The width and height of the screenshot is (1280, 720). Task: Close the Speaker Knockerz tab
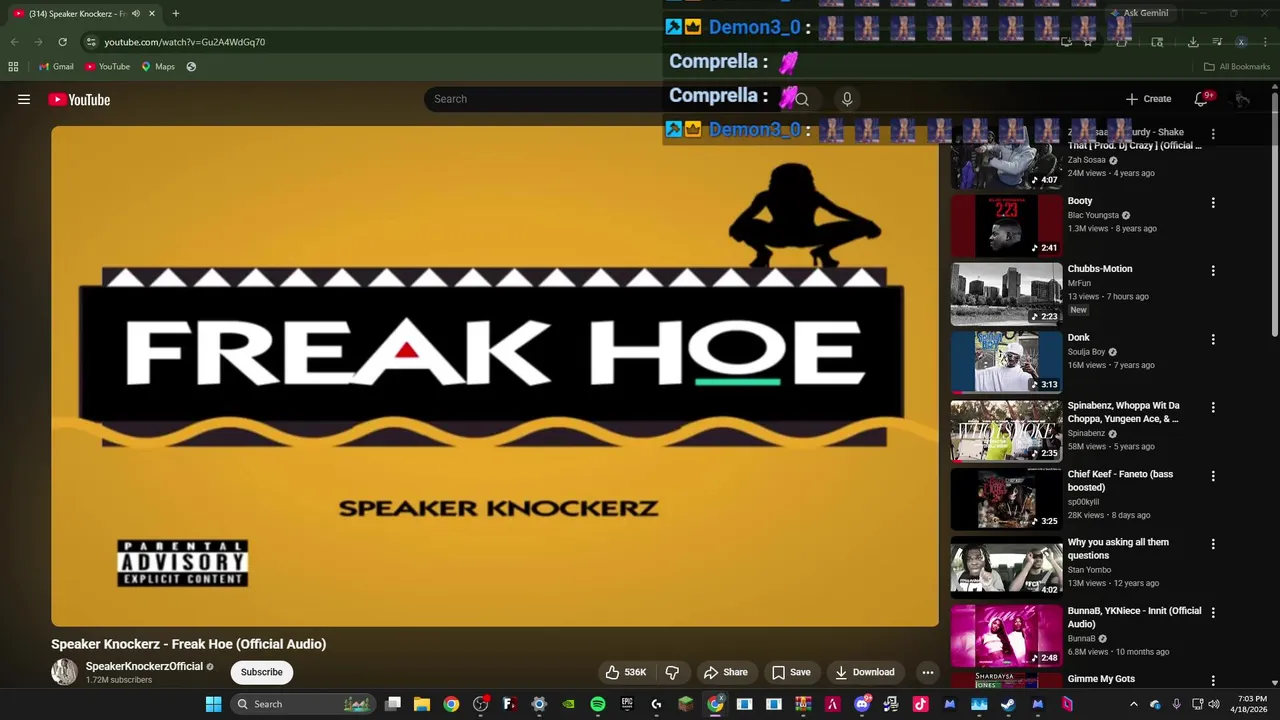pos(152,13)
